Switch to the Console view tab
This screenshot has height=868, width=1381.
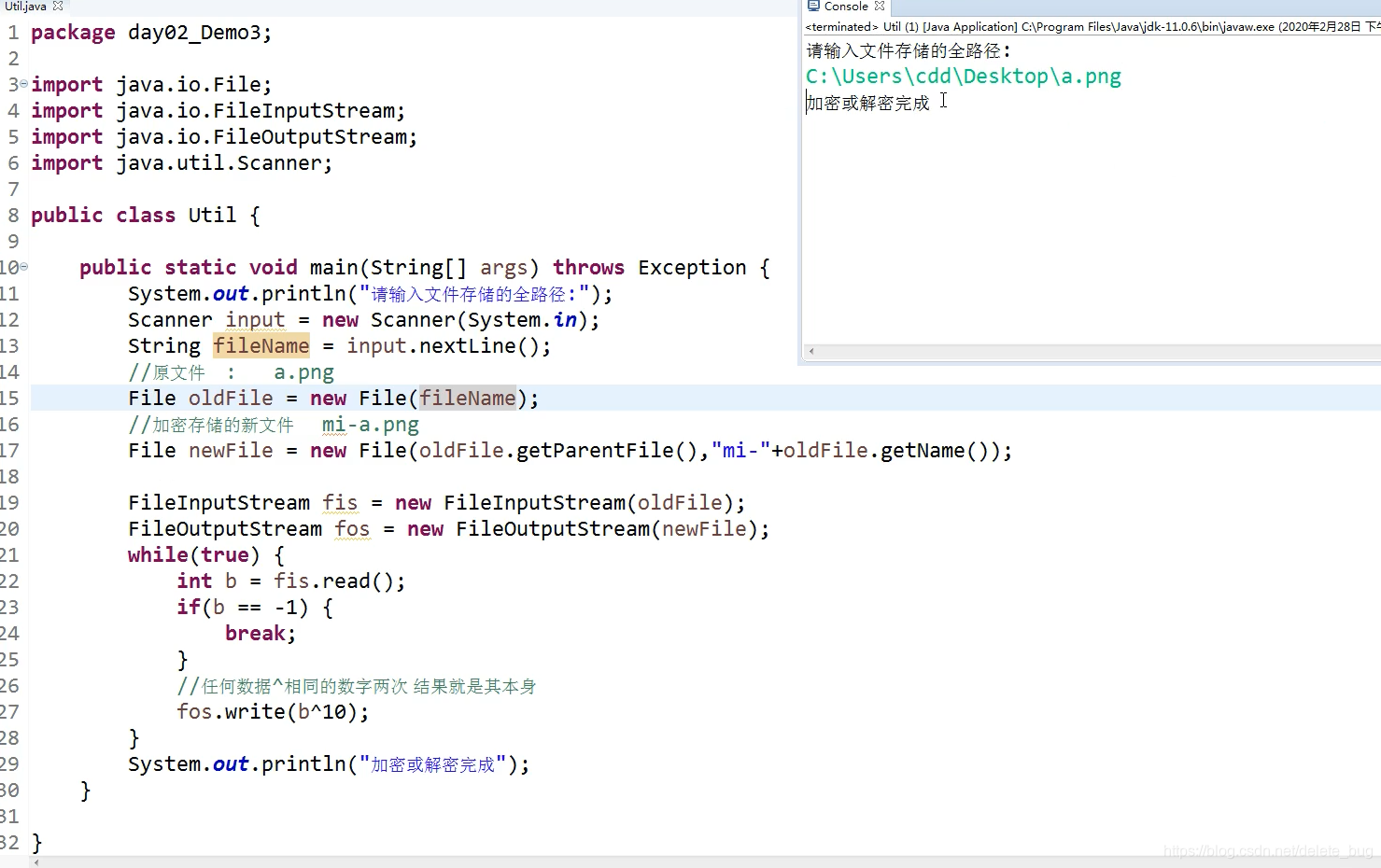846,6
